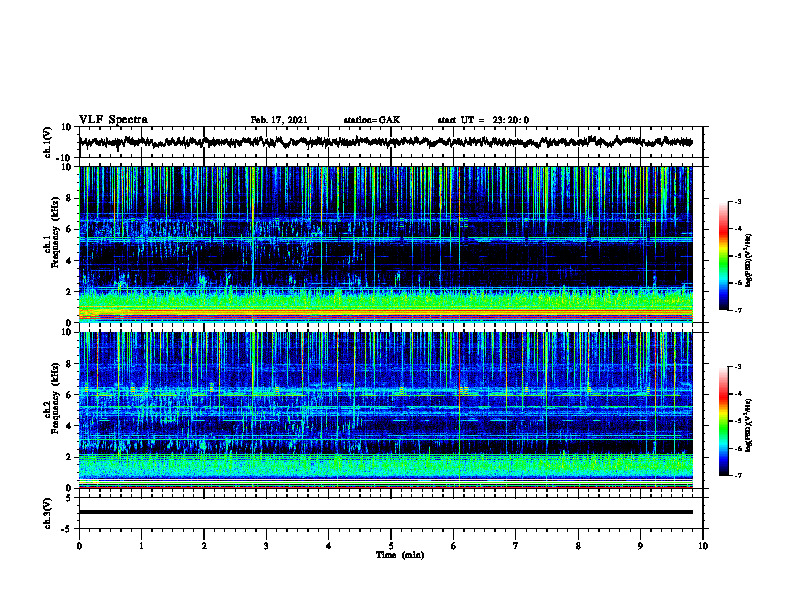Select the "start UT = 23:20:0" text
This screenshot has height=612, width=792.
(483, 120)
